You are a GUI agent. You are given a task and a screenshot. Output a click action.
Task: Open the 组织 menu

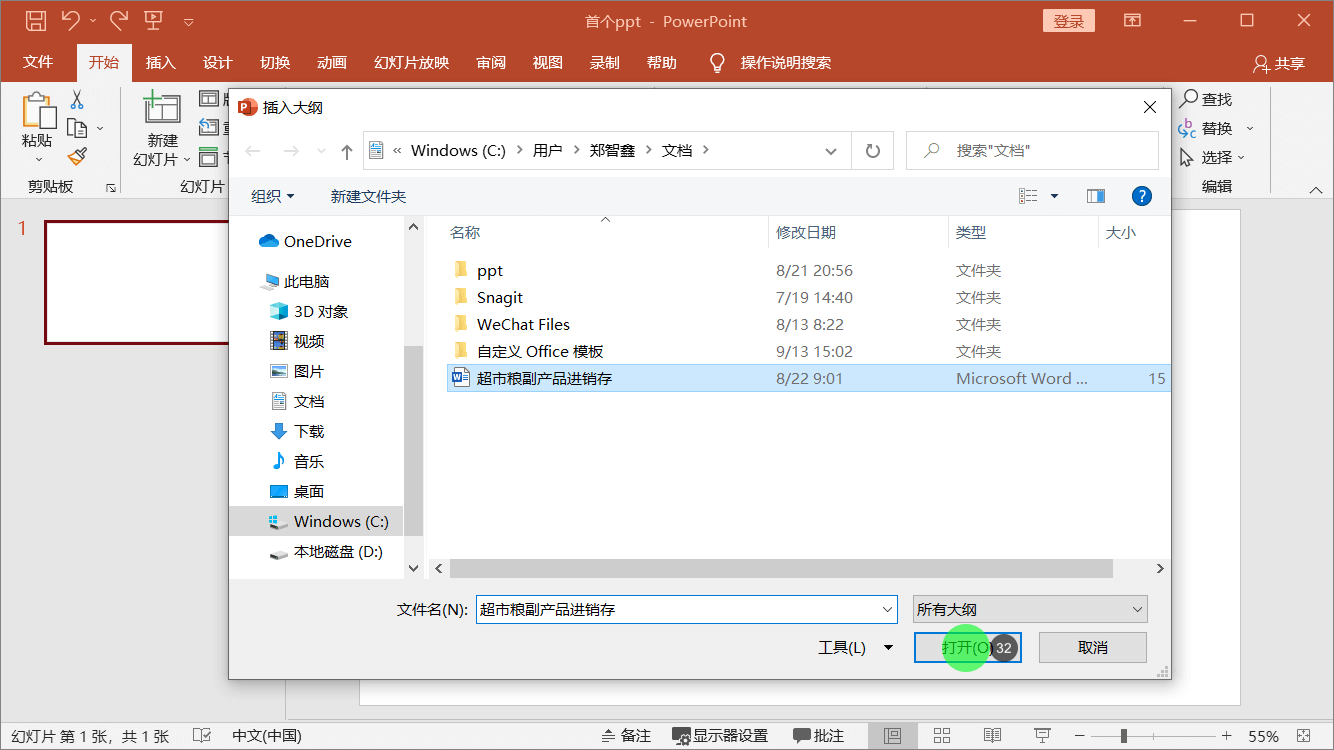[273, 196]
